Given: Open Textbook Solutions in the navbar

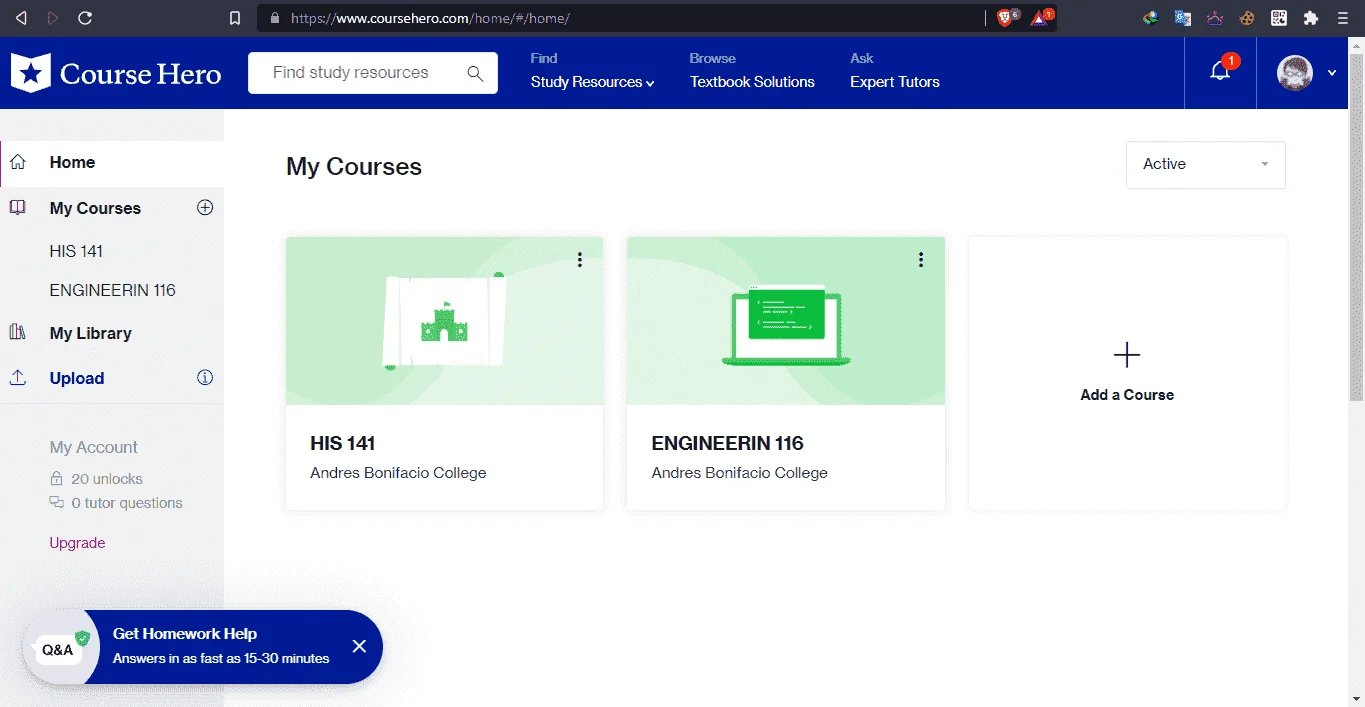Looking at the screenshot, I should (x=752, y=82).
